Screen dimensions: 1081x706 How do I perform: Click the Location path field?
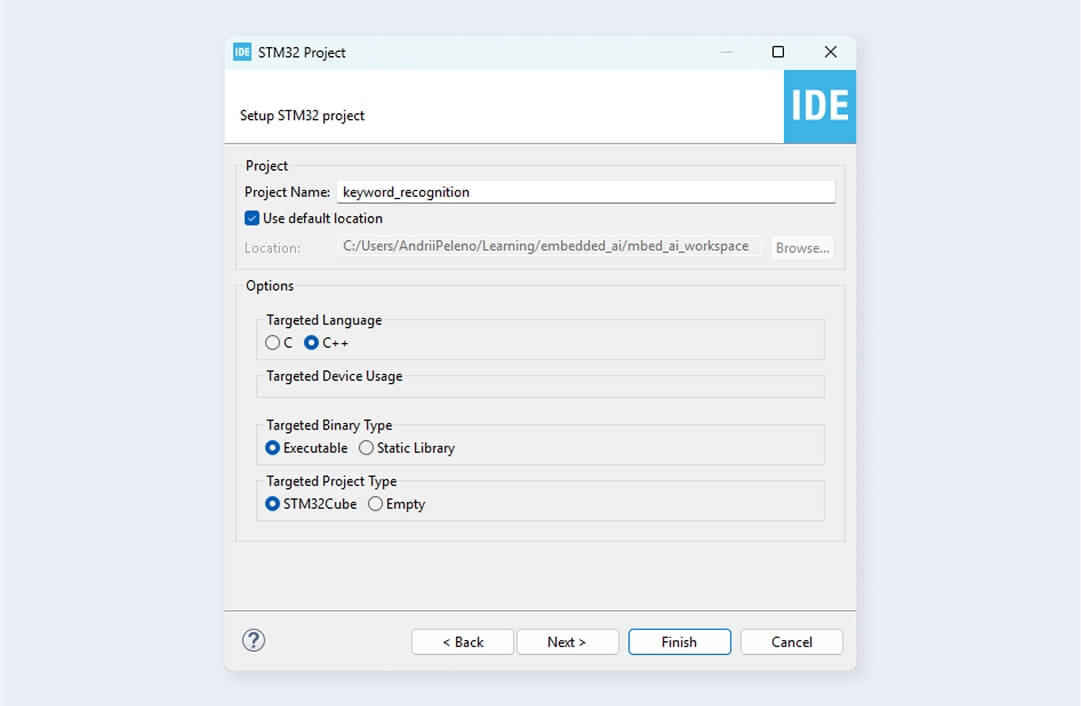tap(548, 246)
